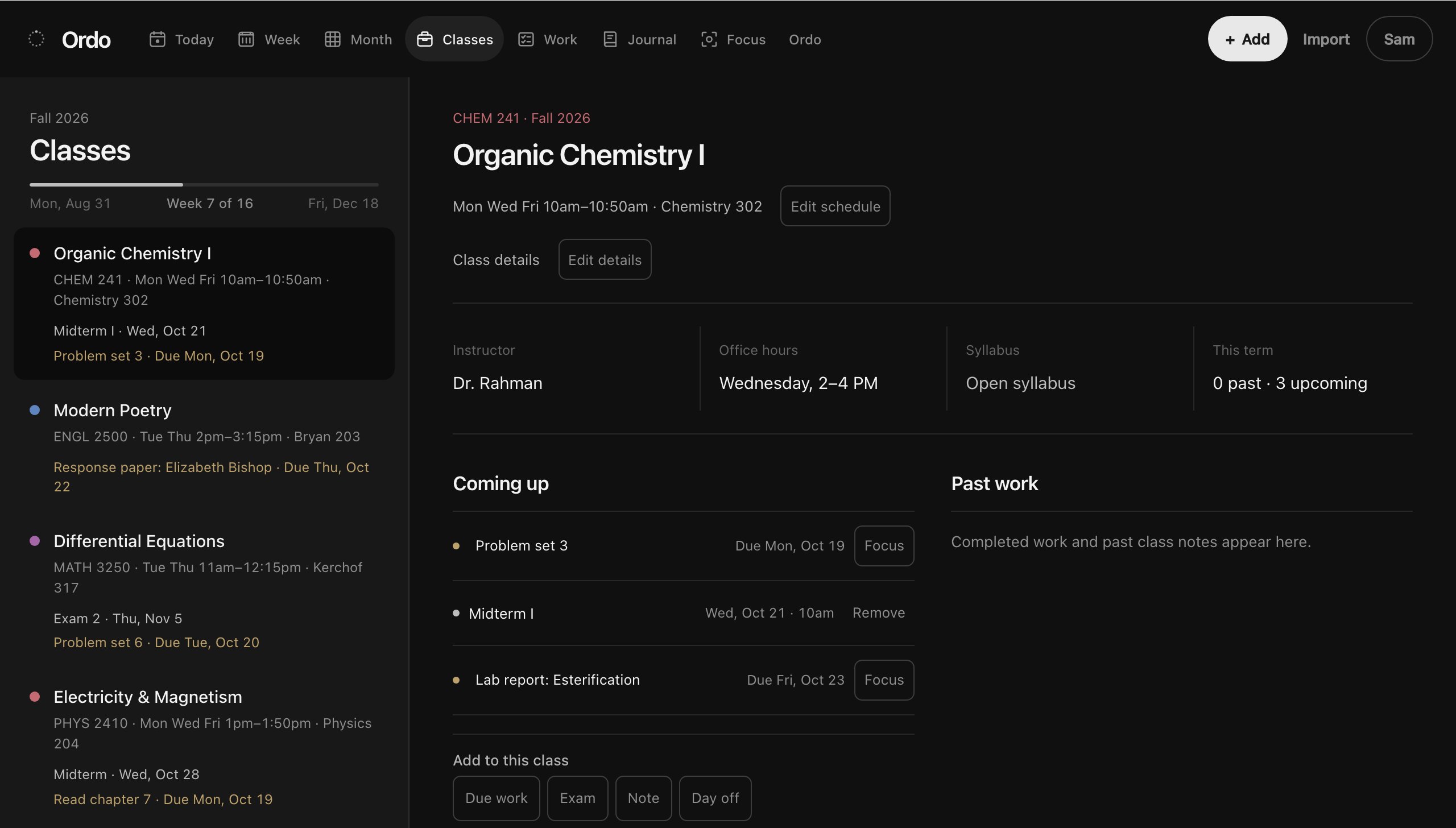Select Modern Poetry class
The width and height of the screenshot is (1456, 828).
click(x=204, y=447)
